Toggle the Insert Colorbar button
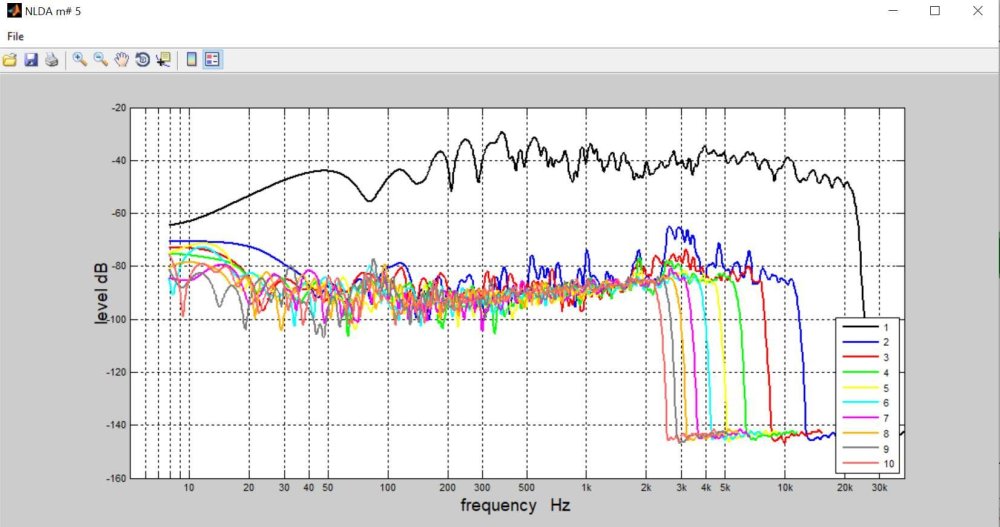This screenshot has width=1000, height=527. (x=191, y=60)
